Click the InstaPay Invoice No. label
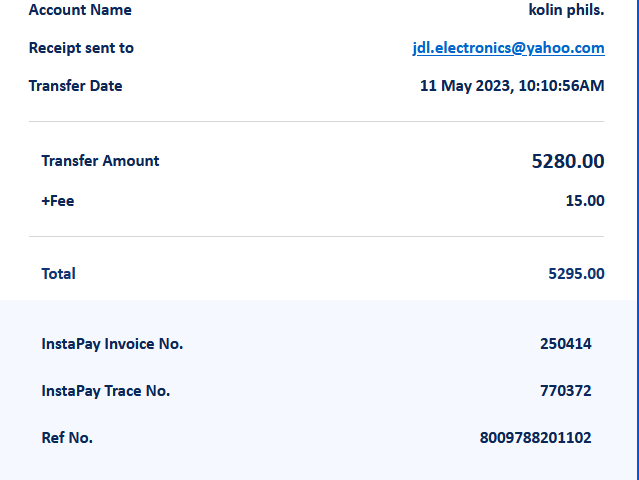 (112, 344)
